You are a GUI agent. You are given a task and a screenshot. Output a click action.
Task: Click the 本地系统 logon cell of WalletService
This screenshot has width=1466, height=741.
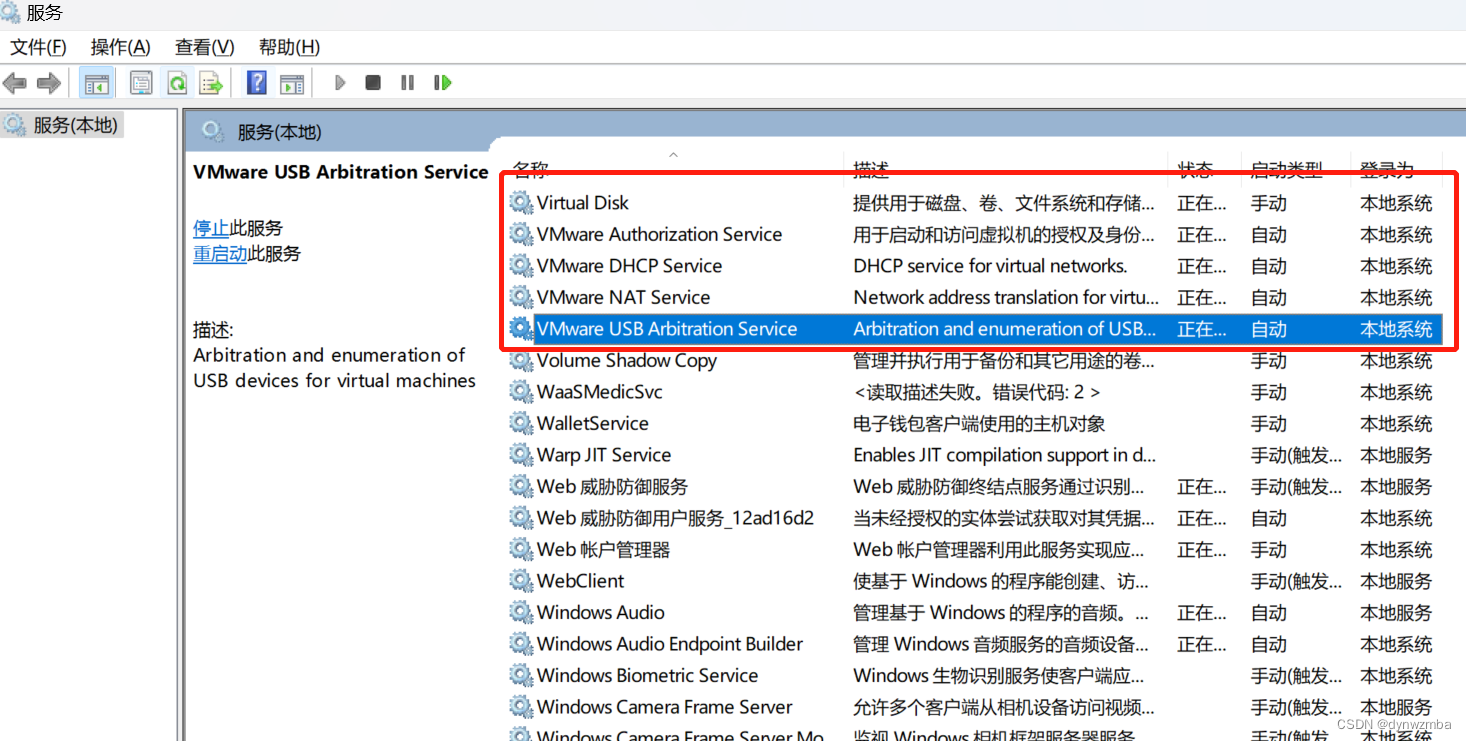coord(1396,423)
